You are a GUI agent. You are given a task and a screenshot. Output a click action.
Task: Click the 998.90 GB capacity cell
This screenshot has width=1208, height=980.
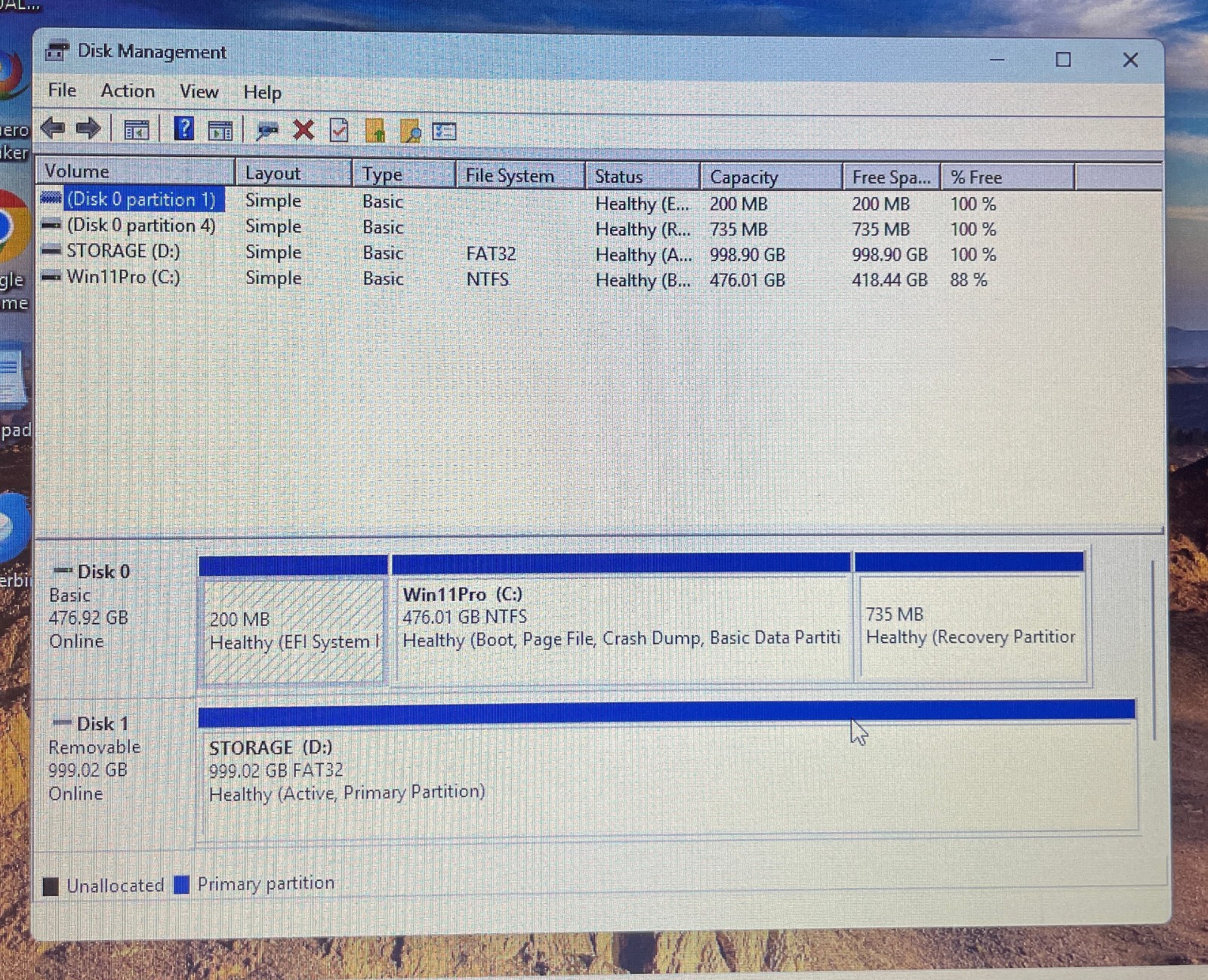(747, 255)
